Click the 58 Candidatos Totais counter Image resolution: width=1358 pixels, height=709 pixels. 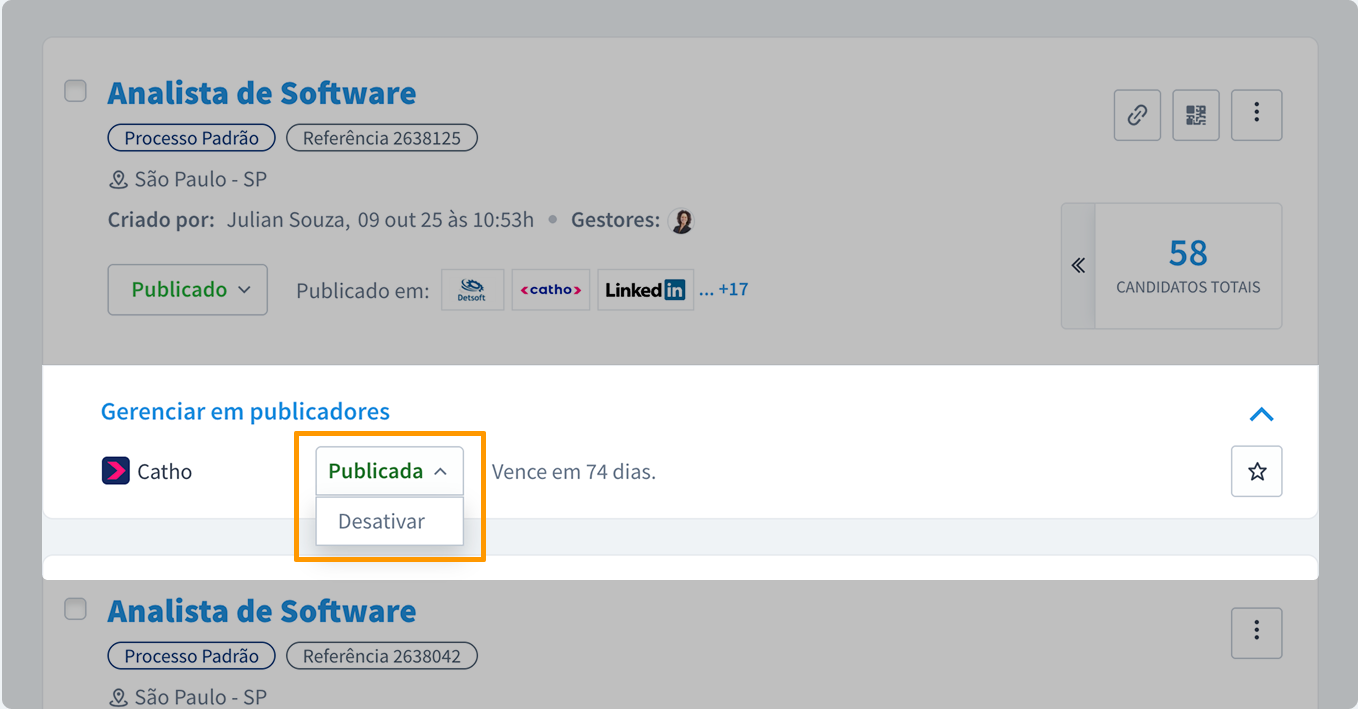1188,266
